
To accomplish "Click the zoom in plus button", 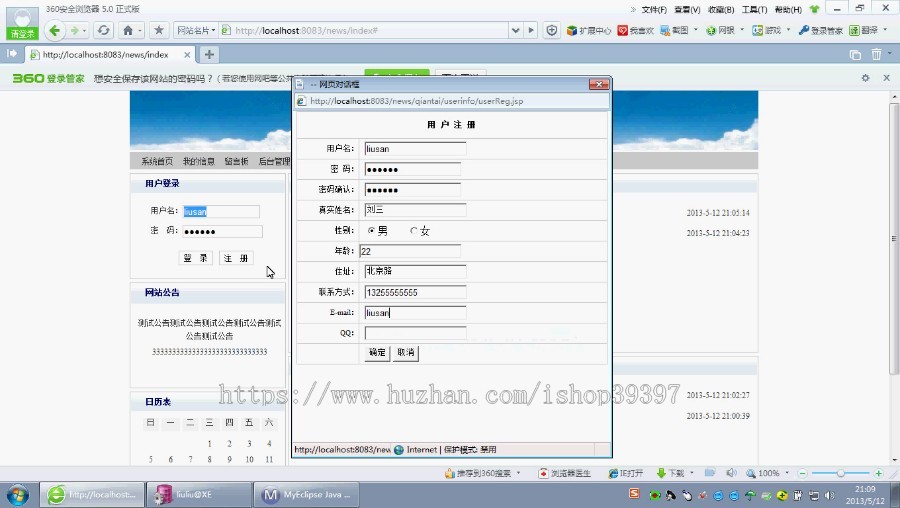I will click(x=879, y=473).
